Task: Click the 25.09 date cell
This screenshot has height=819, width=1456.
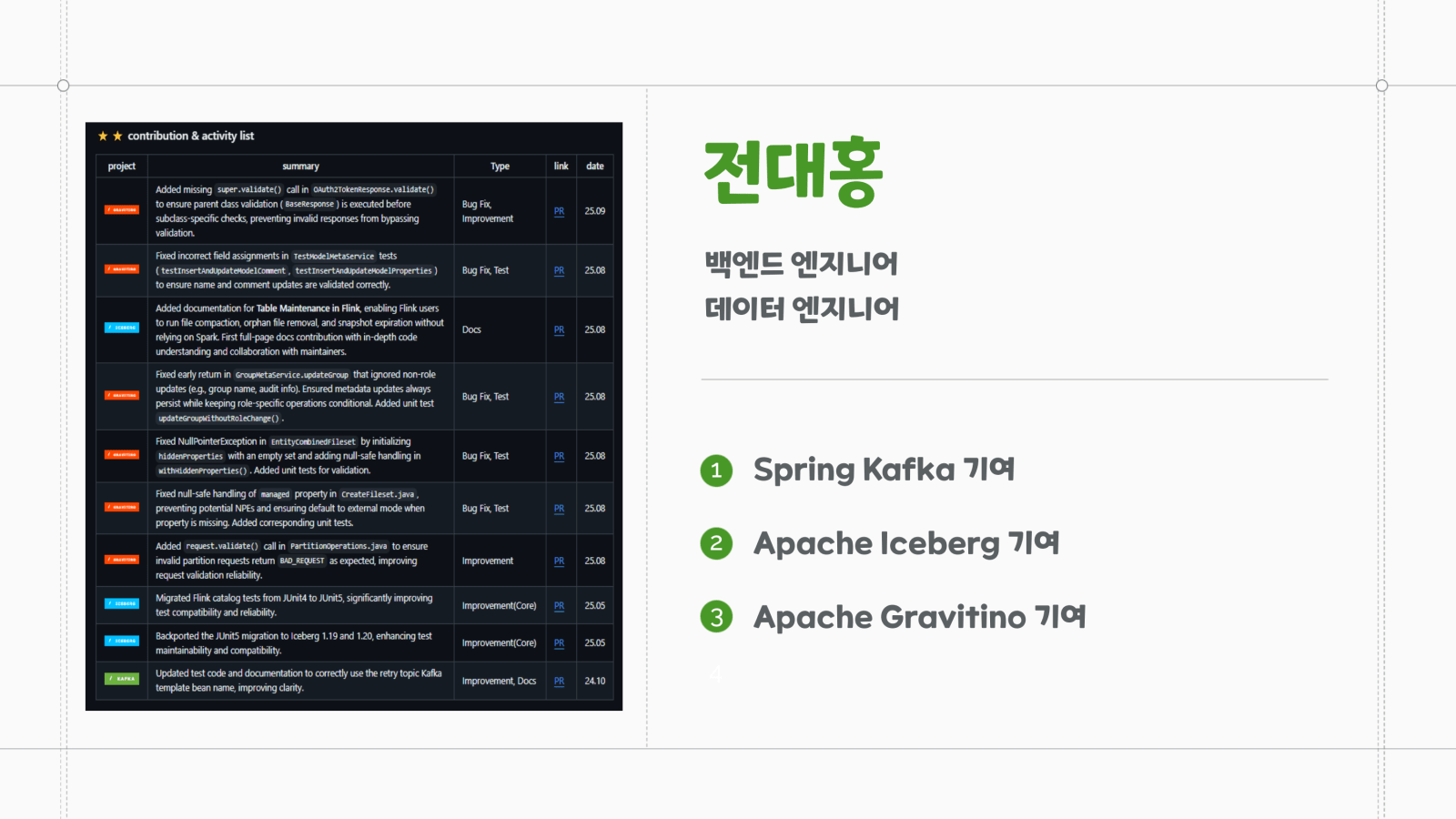Action: point(595,211)
